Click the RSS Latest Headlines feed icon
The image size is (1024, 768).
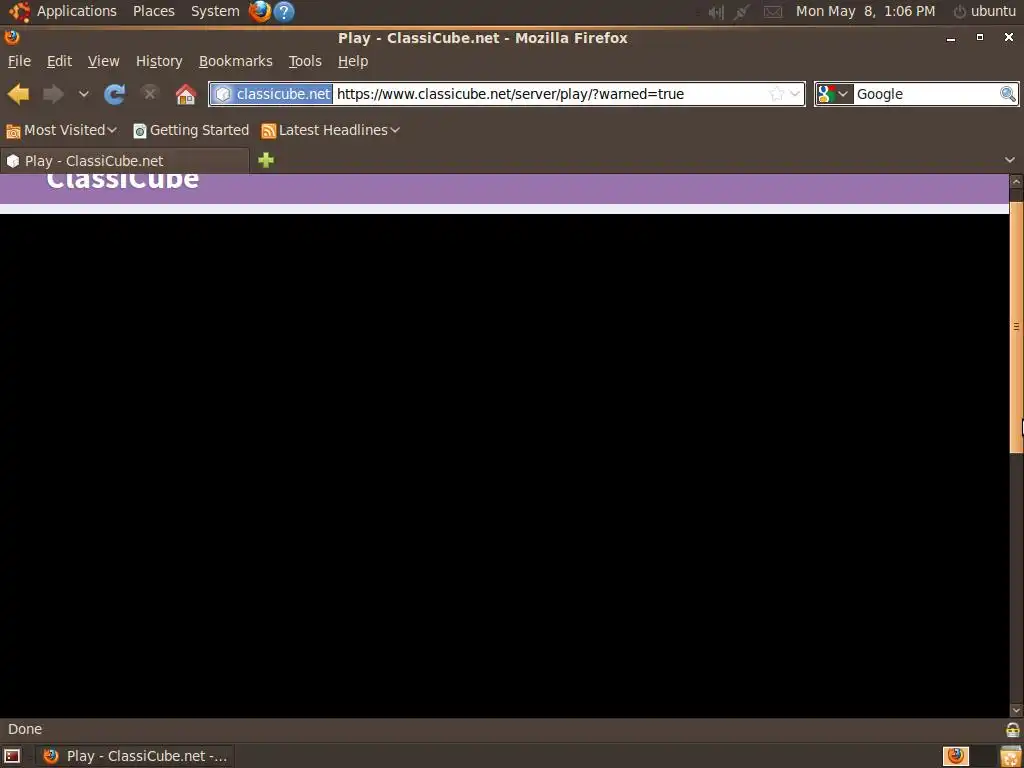click(268, 131)
